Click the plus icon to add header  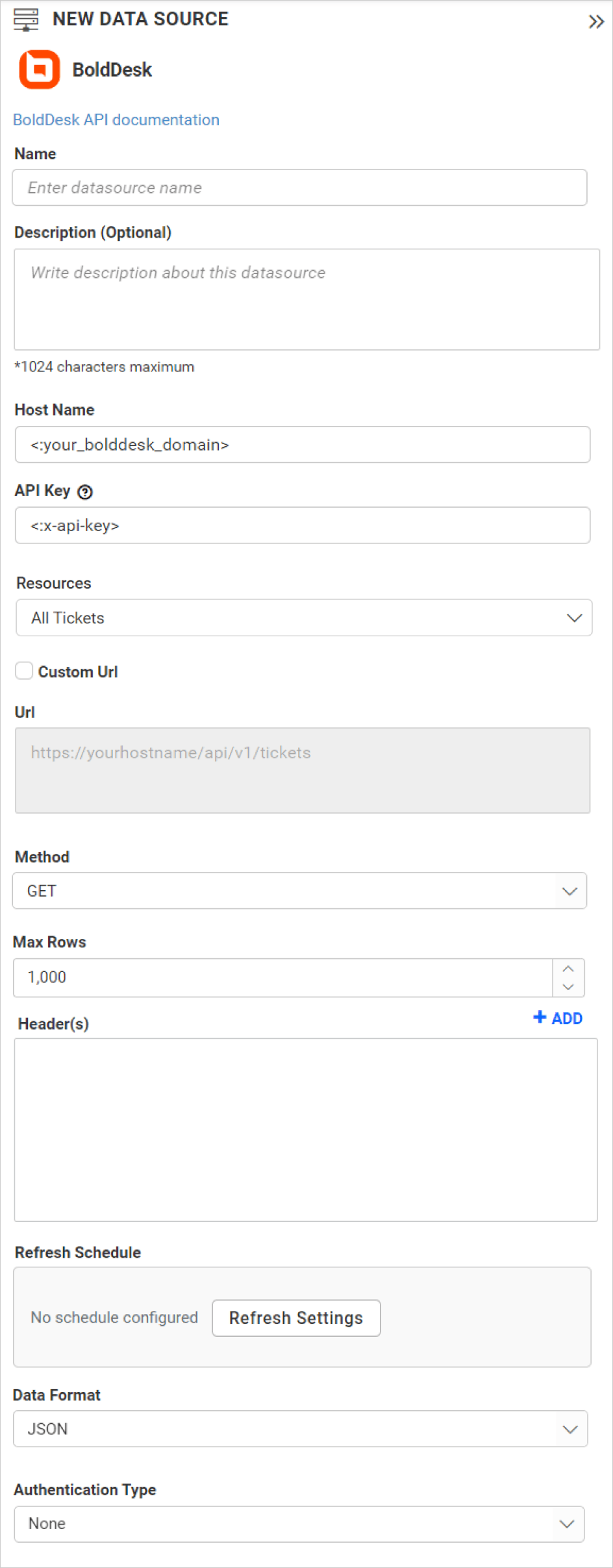(x=540, y=1017)
